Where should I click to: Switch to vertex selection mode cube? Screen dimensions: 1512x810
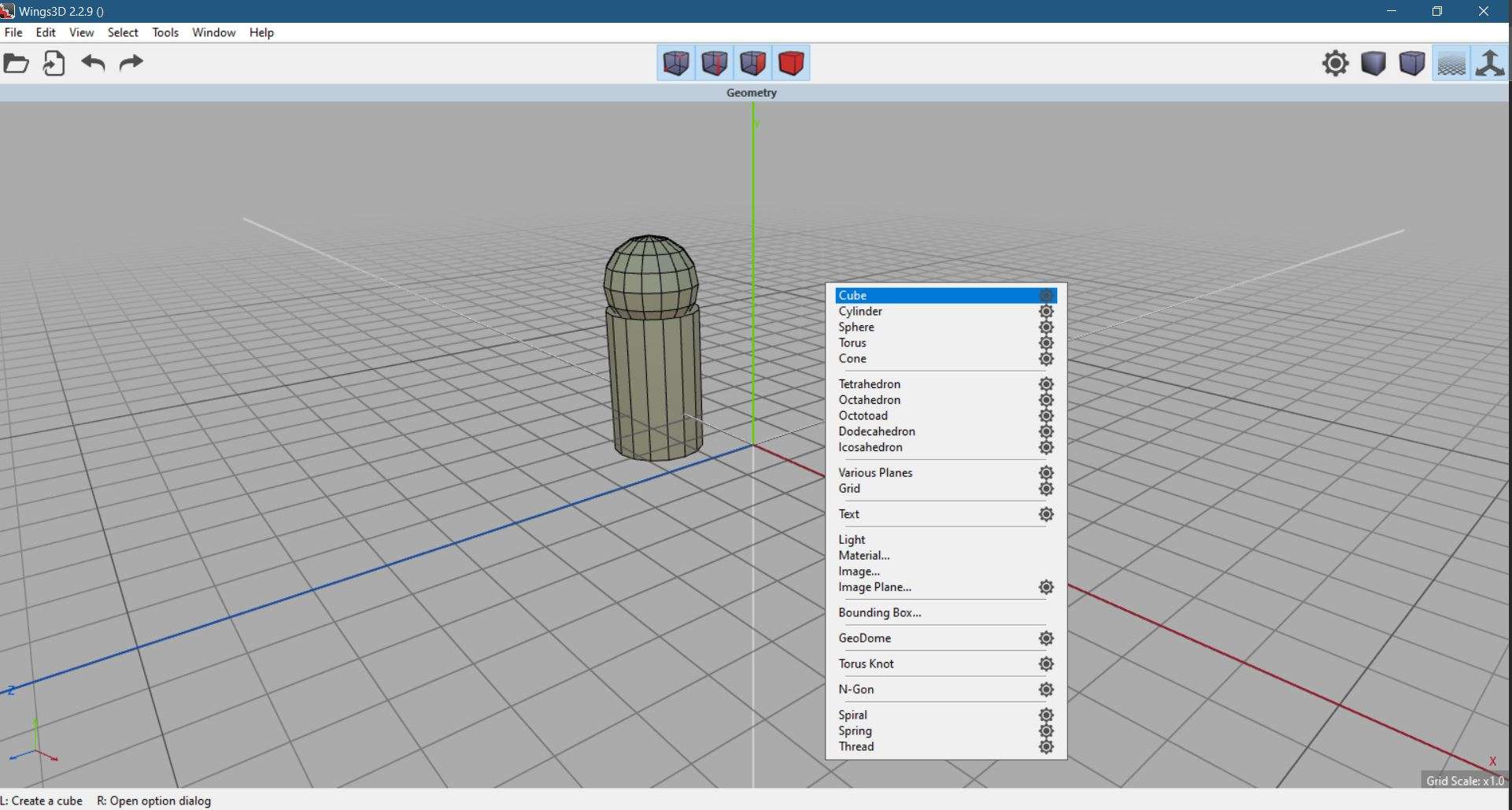click(676, 63)
